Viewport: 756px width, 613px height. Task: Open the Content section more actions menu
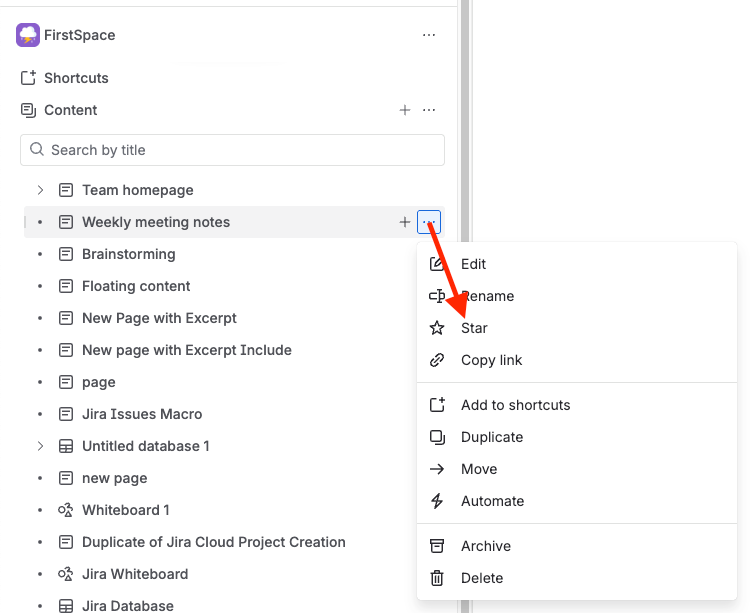coord(429,110)
